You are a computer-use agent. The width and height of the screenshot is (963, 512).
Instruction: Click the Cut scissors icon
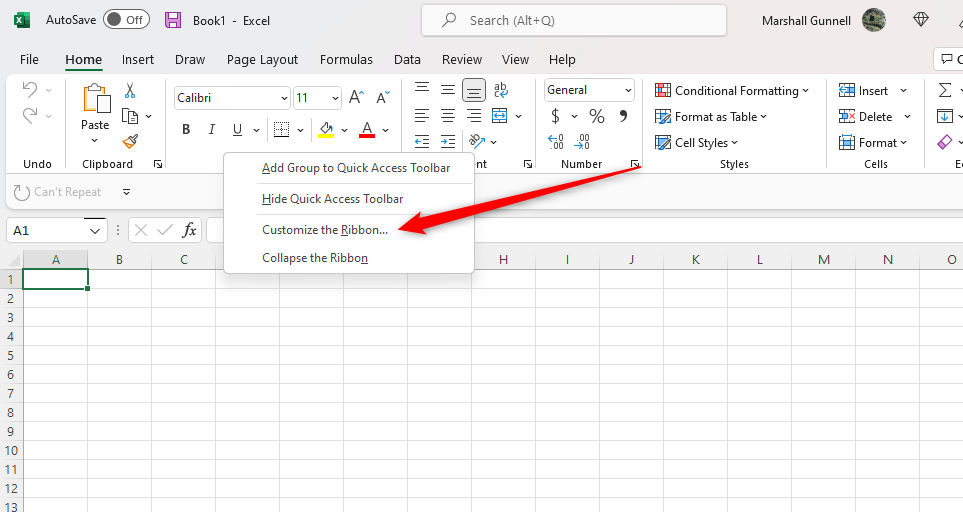click(x=130, y=90)
